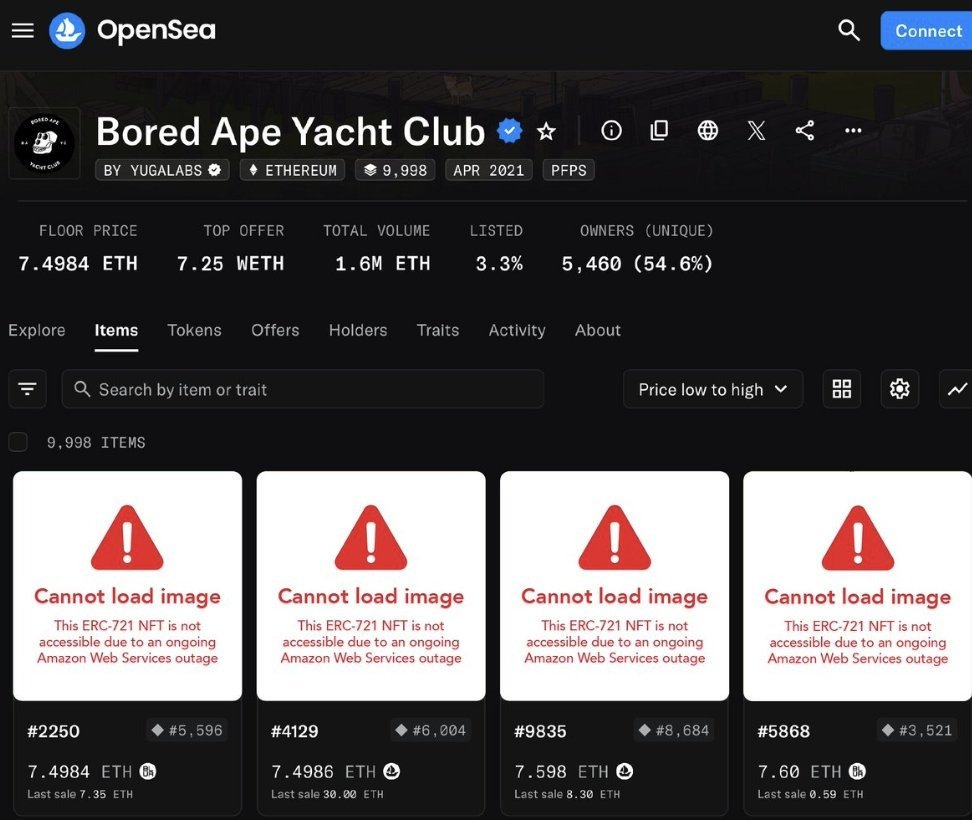Open the three-dot more options menu
972x820 pixels.
tap(853, 130)
